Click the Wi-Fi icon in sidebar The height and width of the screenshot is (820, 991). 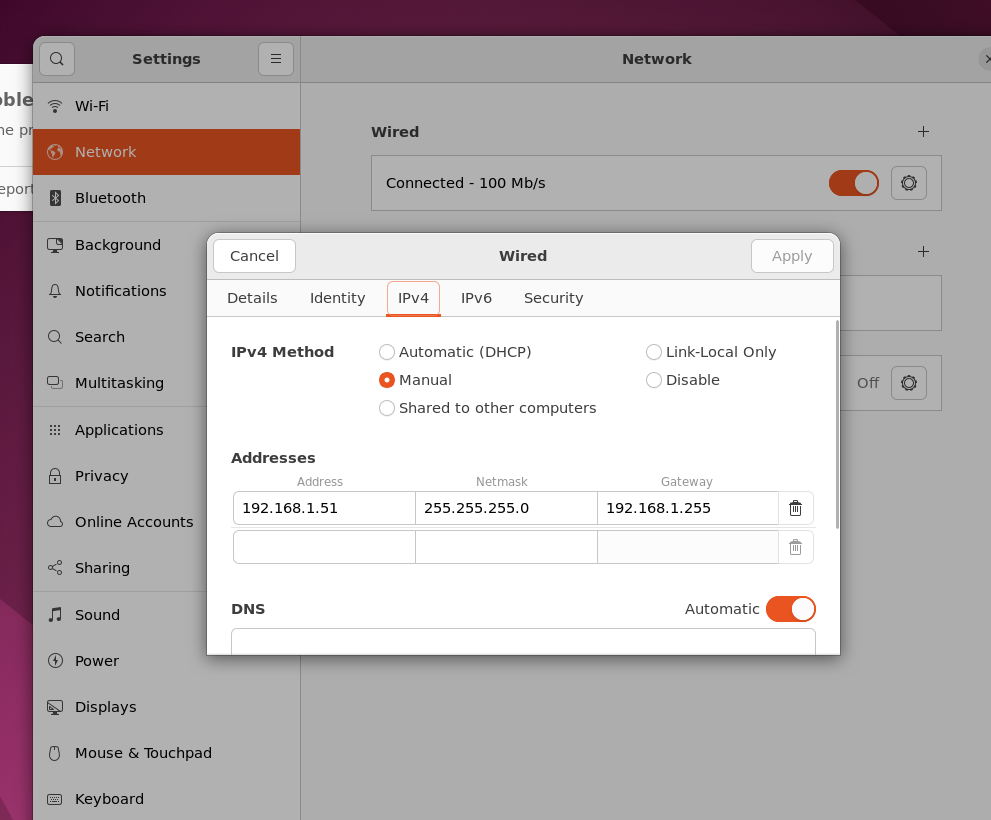55,106
